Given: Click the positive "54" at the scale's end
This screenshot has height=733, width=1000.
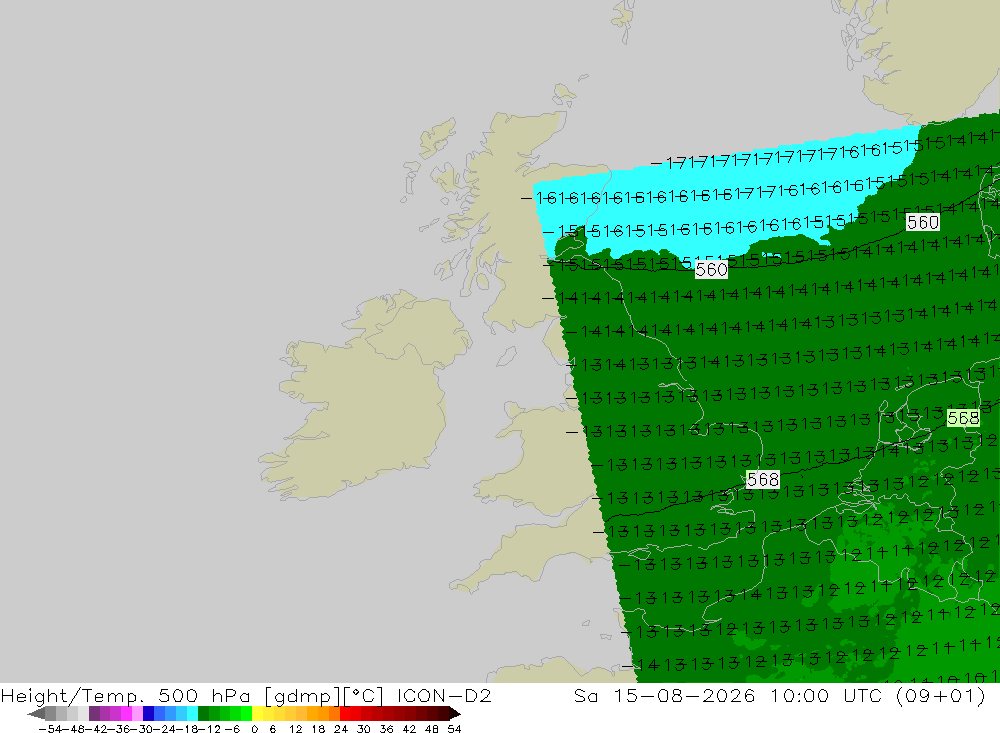Looking at the screenshot, I should (x=454, y=729).
